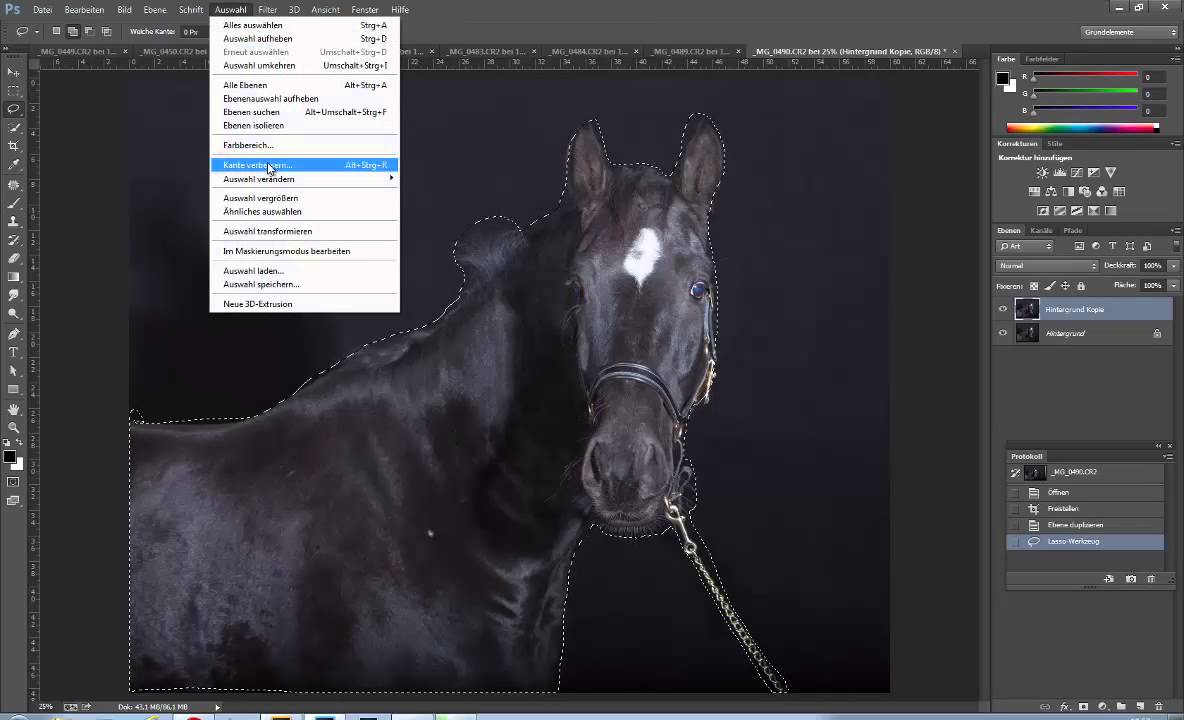Select the Dodge tool

pyautogui.click(x=14, y=314)
